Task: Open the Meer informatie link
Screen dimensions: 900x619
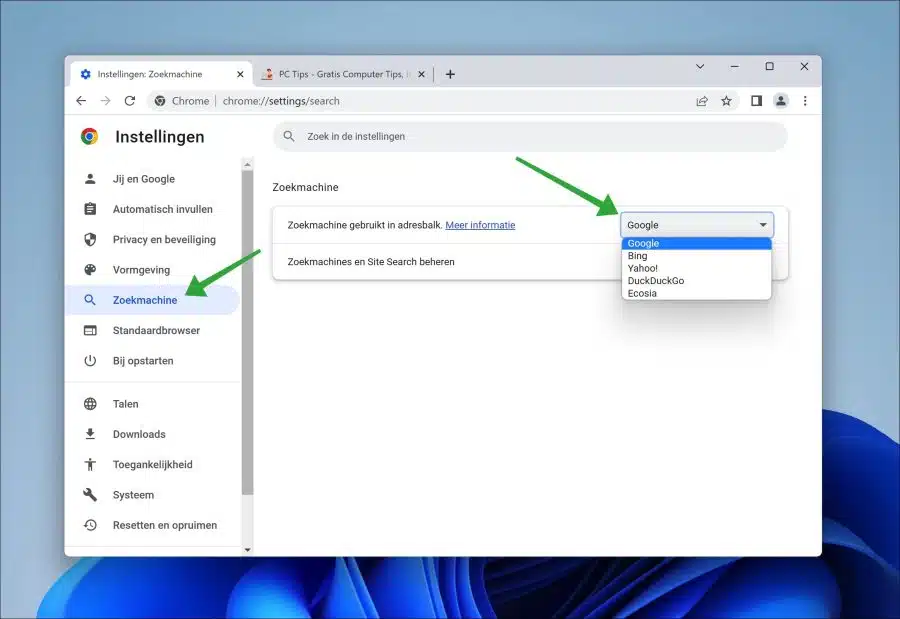Action: coord(480,225)
